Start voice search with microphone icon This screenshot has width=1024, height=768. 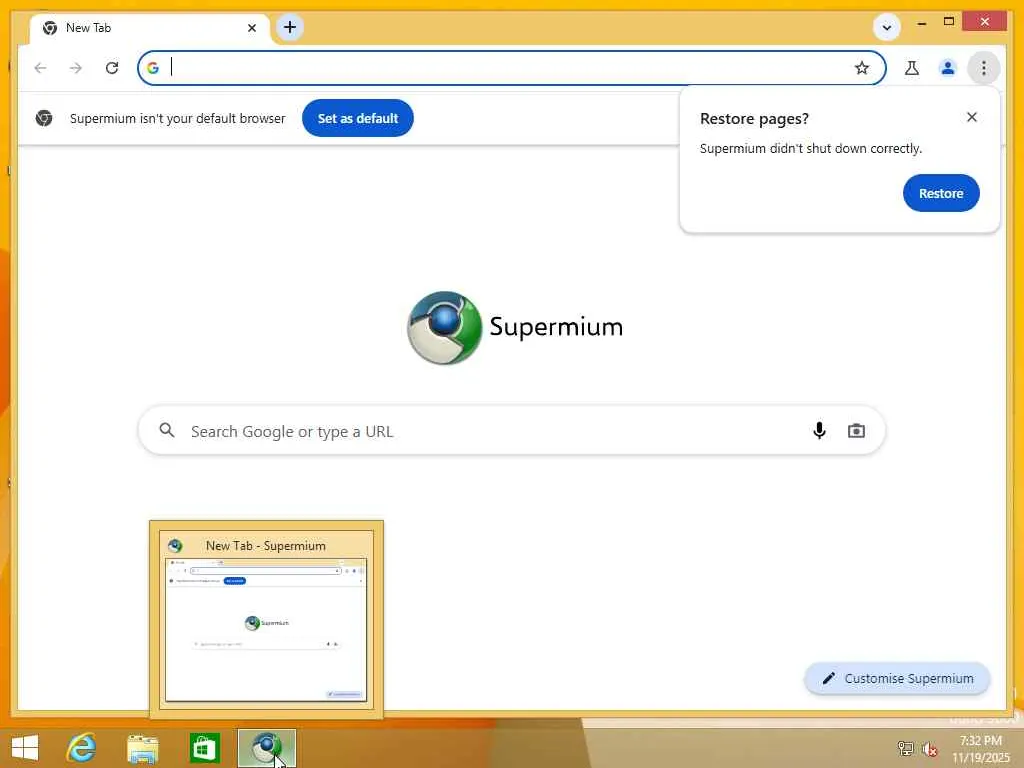[820, 431]
